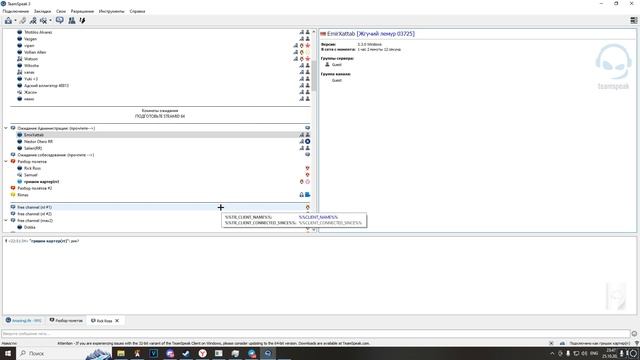Click scroll-up arrow of channel tree
This screenshot has width=640, height=360.
[313, 32]
